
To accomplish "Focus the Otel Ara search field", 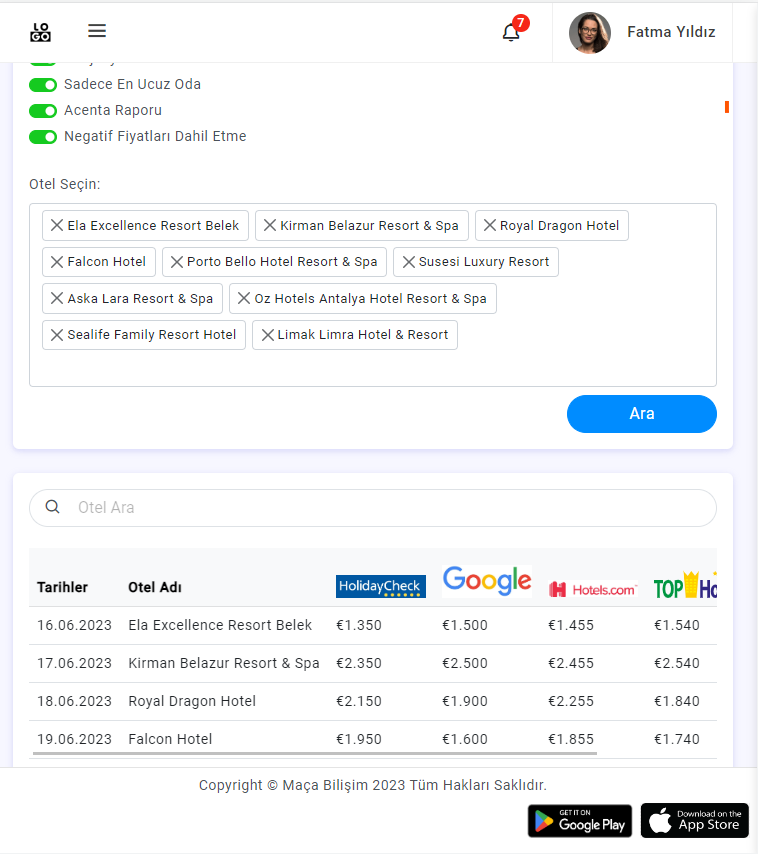I will (x=390, y=508).
